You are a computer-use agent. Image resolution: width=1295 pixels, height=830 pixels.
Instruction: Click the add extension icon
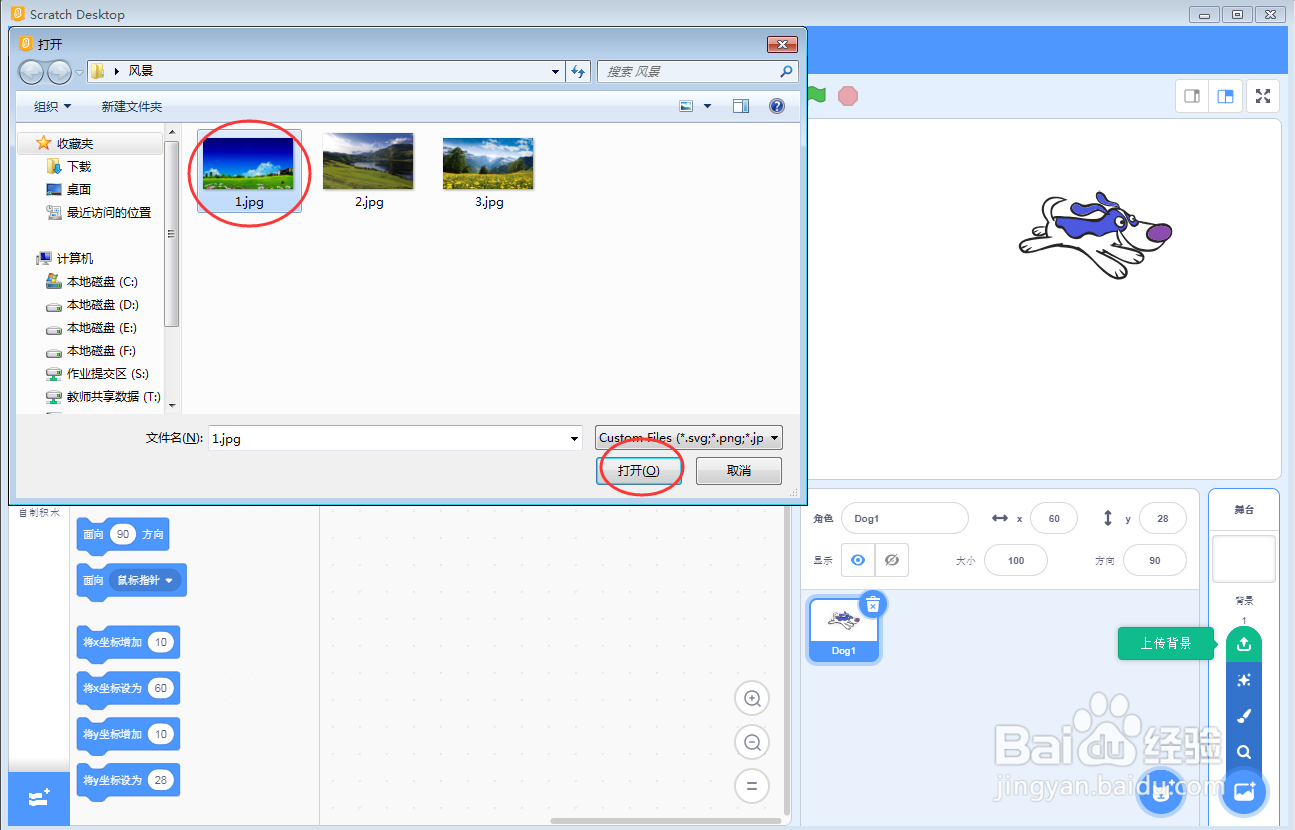pyautogui.click(x=39, y=798)
